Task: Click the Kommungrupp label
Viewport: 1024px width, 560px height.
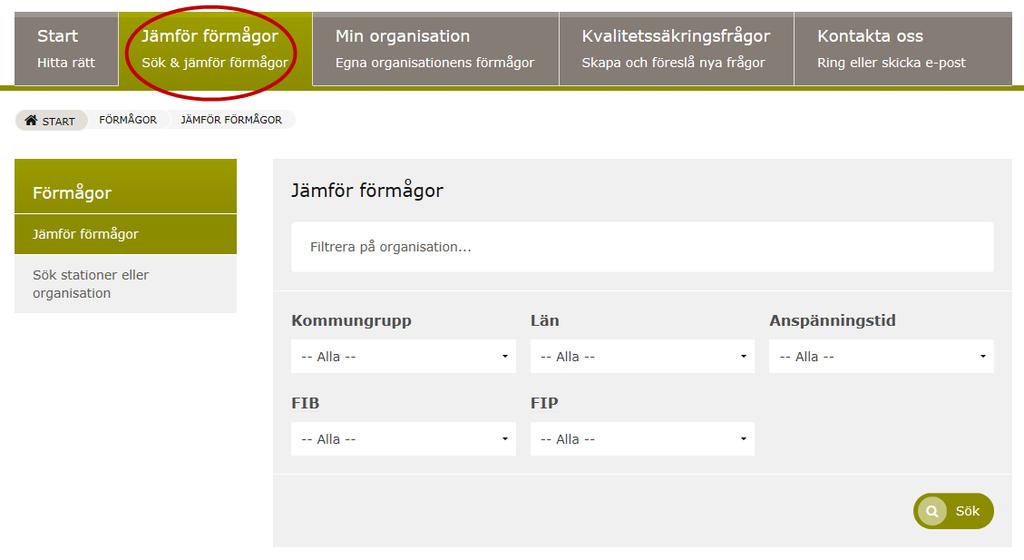Action: [x=351, y=321]
